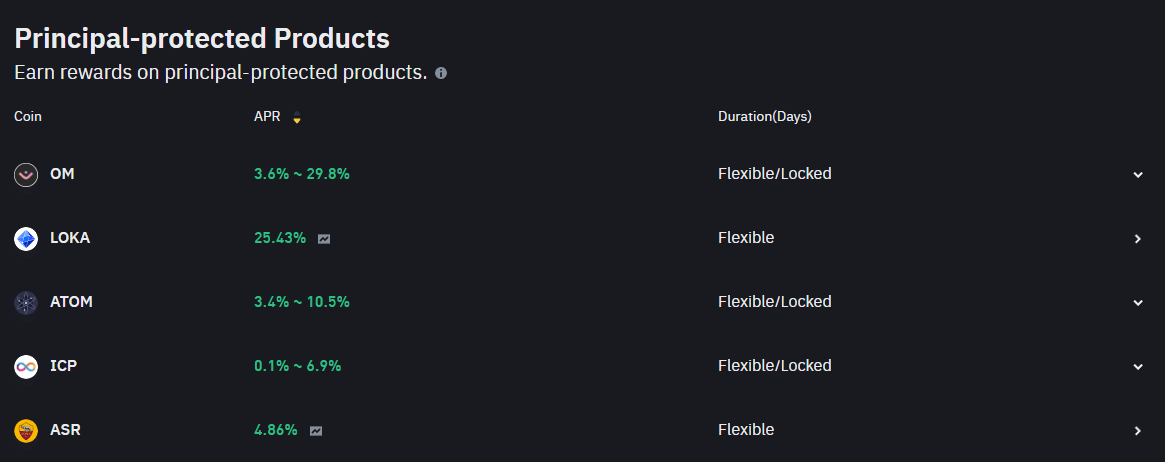Viewport: 1165px width, 462px height.
Task: Open the info tooltip beside the subtitle
Action: [441, 73]
